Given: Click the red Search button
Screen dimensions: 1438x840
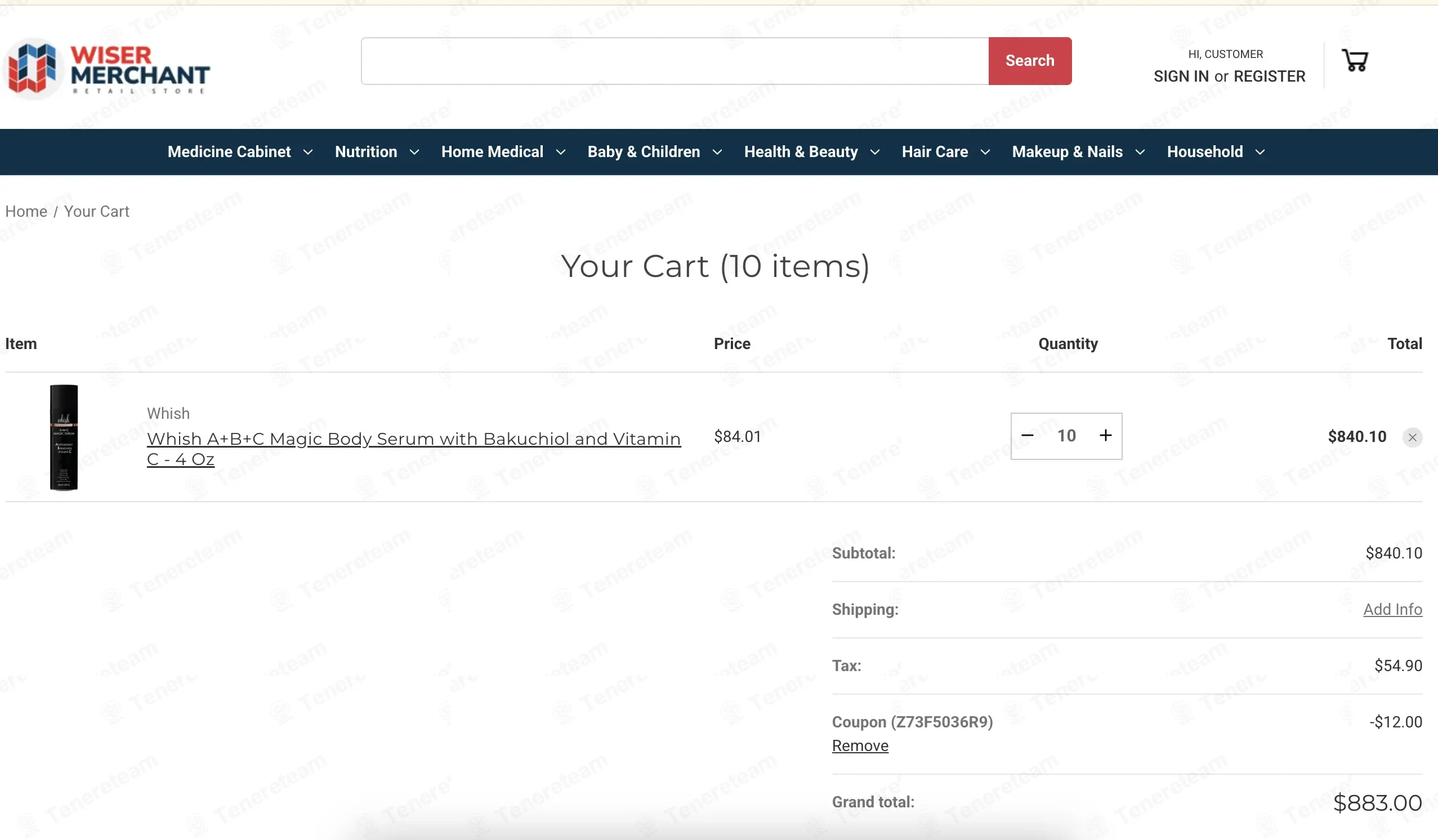Looking at the screenshot, I should pyautogui.click(x=1029, y=61).
